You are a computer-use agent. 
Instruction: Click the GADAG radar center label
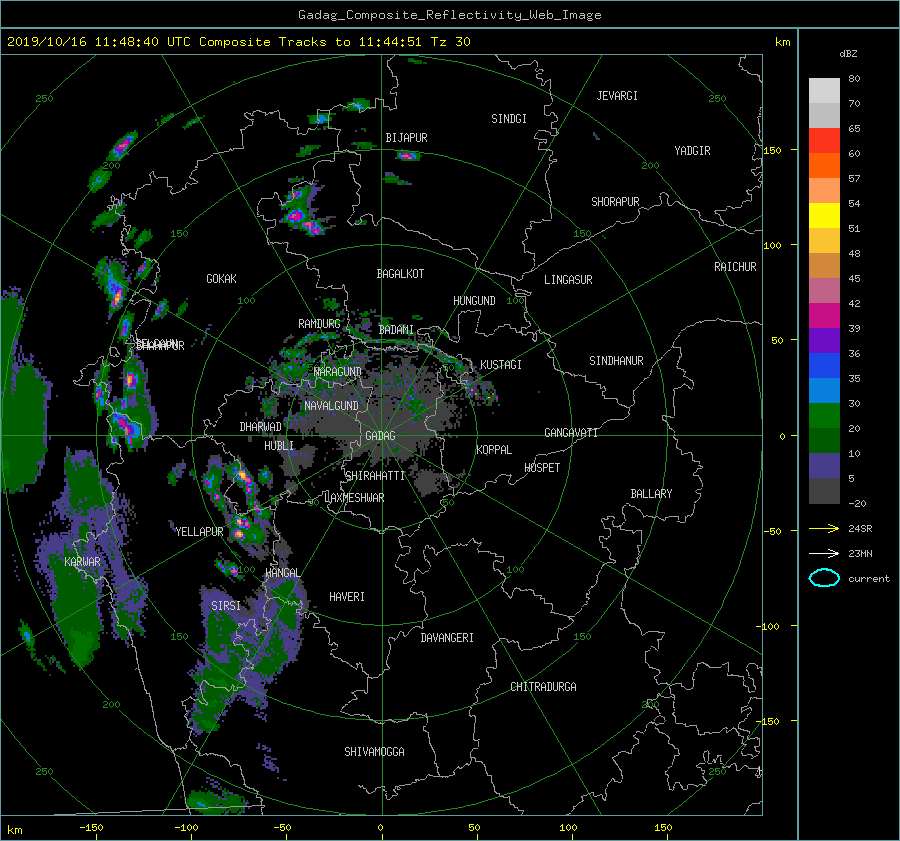coord(380,436)
